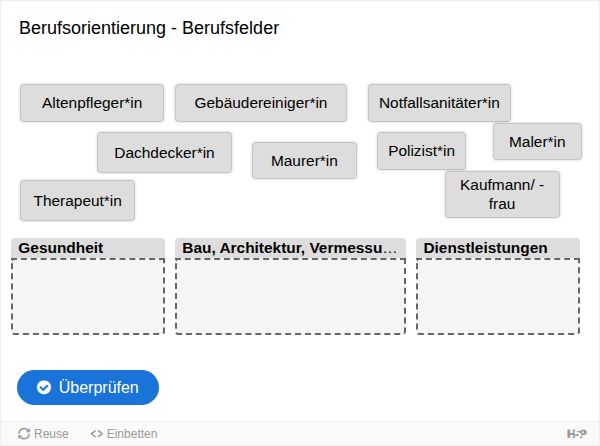Click the Einbetten code brackets icon

coord(97,434)
